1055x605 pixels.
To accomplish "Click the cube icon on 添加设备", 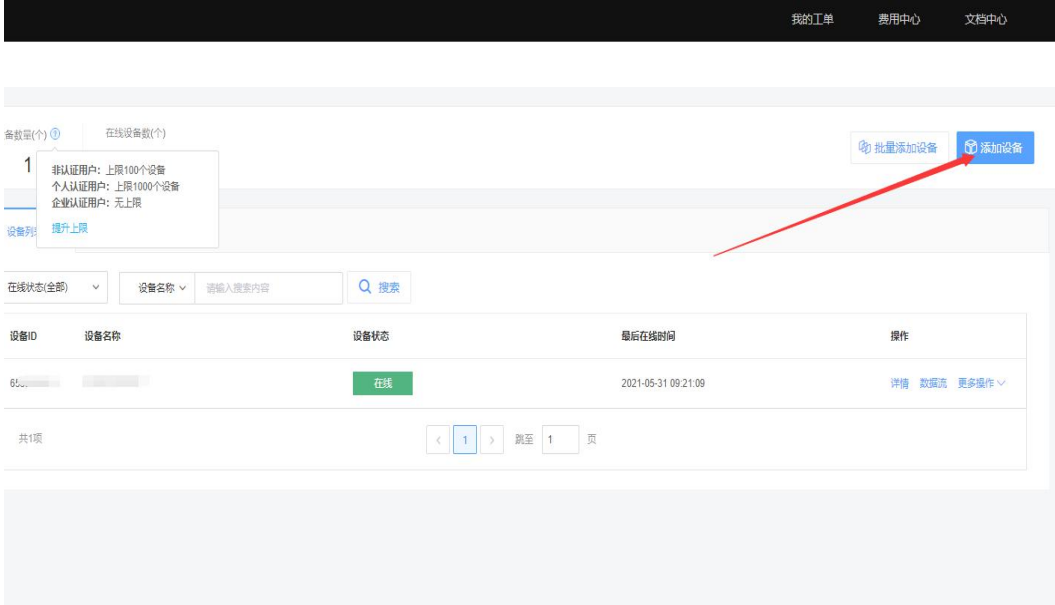I will pyautogui.click(x=970, y=148).
